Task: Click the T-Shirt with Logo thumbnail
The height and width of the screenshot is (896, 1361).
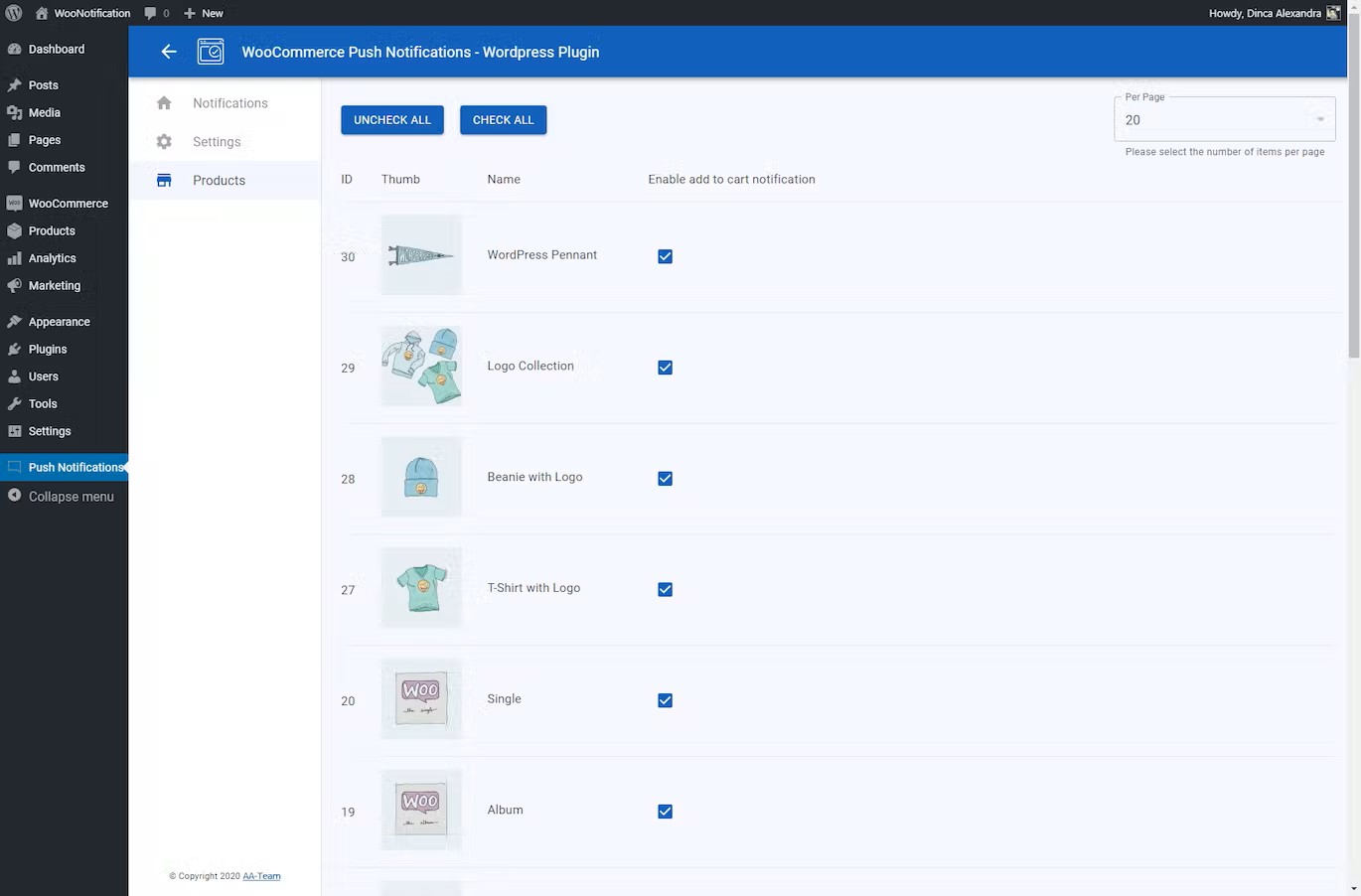Action: point(421,588)
